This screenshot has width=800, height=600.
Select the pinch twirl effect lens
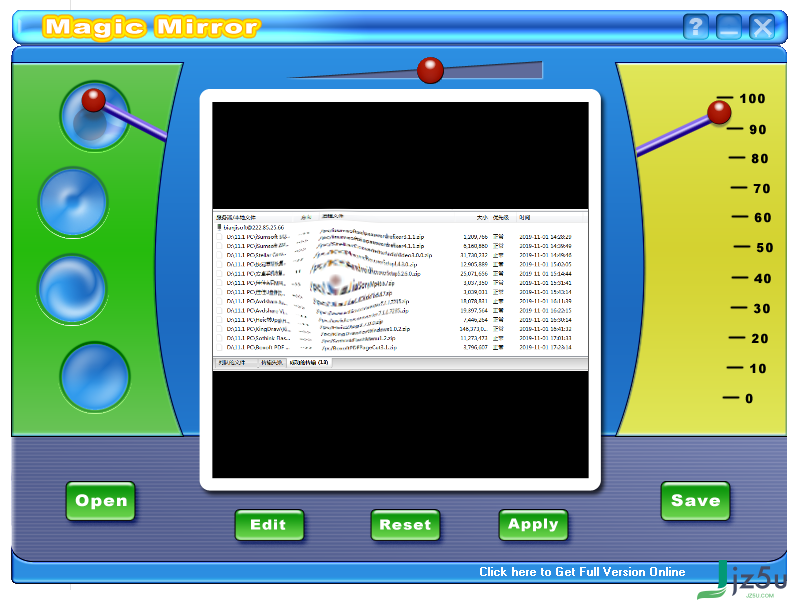click(73, 203)
